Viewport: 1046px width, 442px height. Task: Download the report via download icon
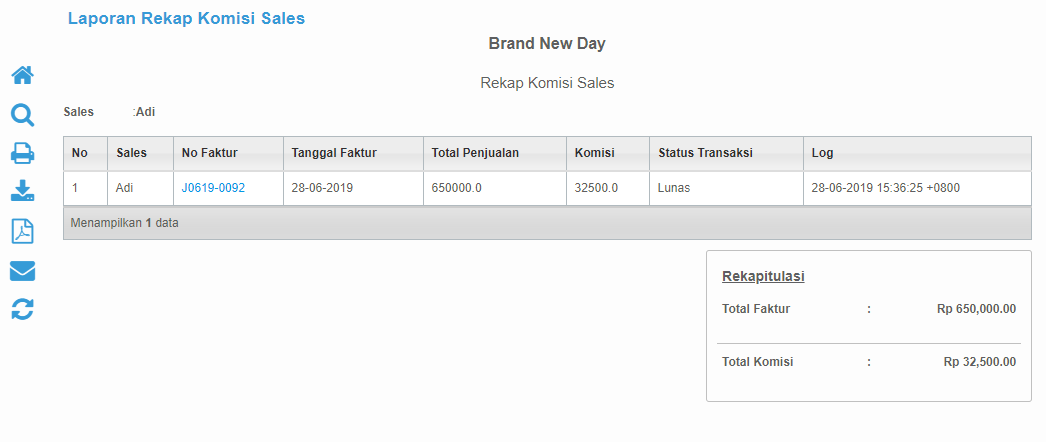point(23,192)
